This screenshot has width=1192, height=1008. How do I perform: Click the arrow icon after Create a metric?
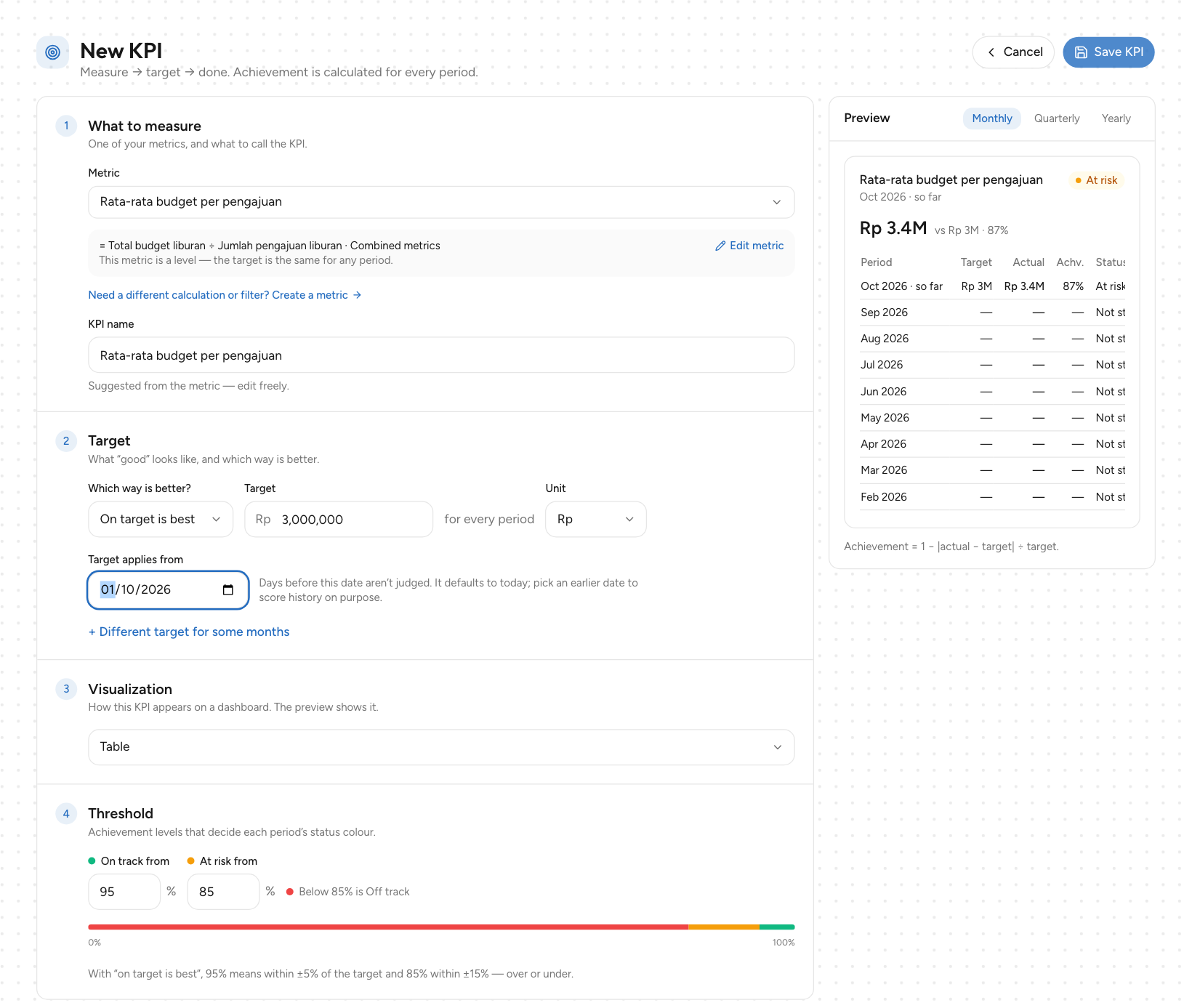point(357,295)
